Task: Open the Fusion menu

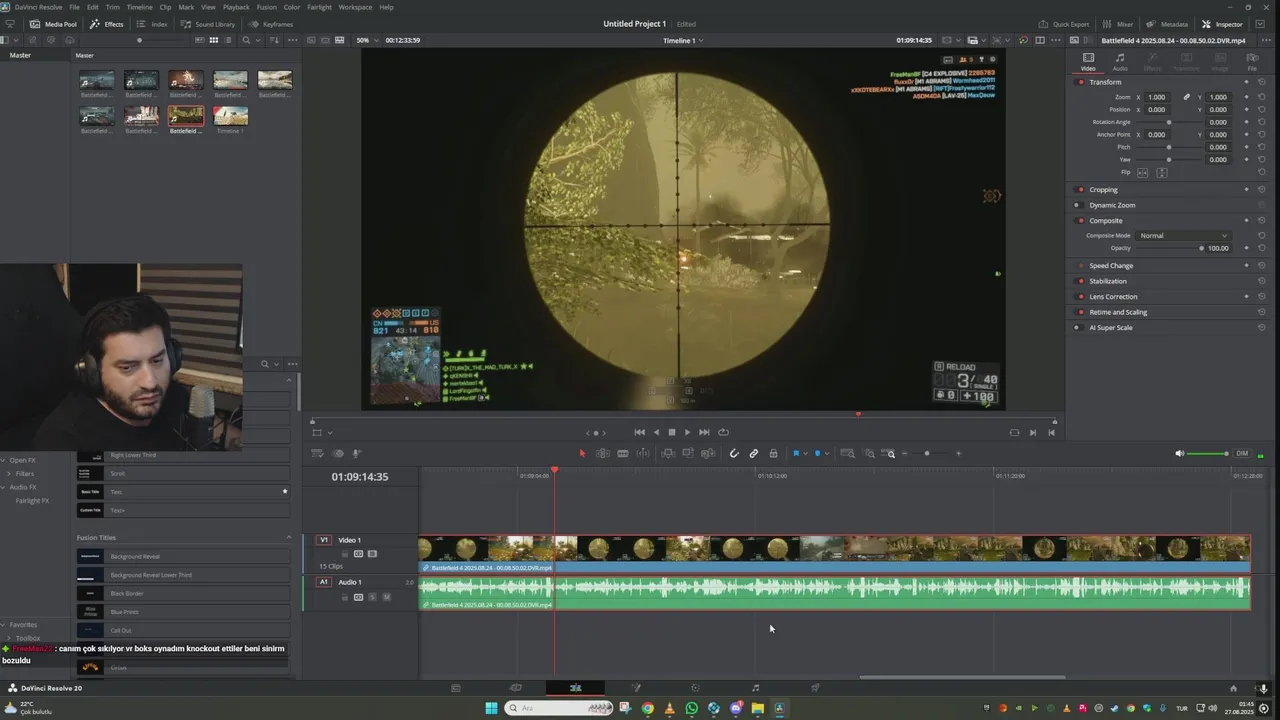Action: (x=266, y=7)
